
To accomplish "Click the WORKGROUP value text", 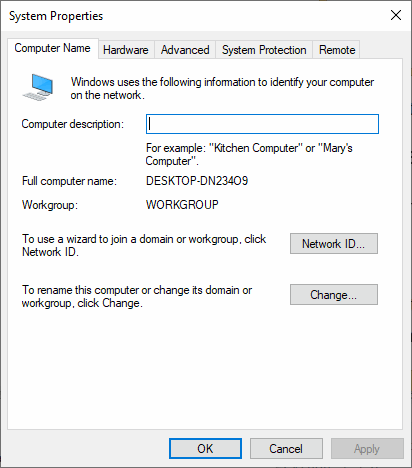I will [182, 204].
